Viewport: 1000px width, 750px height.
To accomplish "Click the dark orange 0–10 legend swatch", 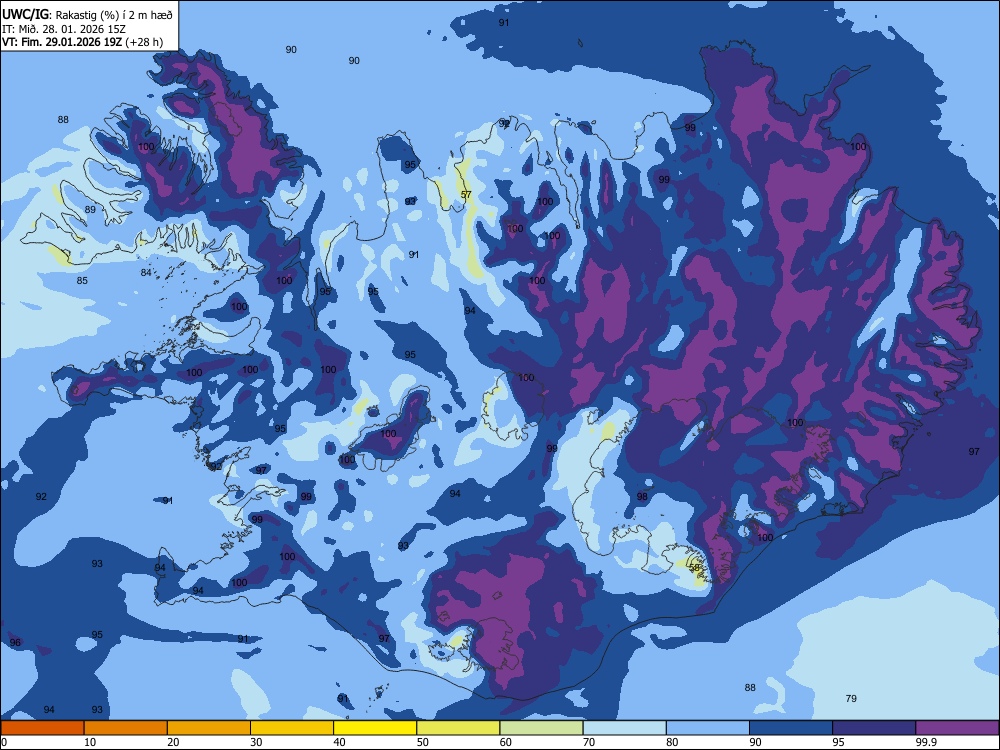I will [42, 728].
